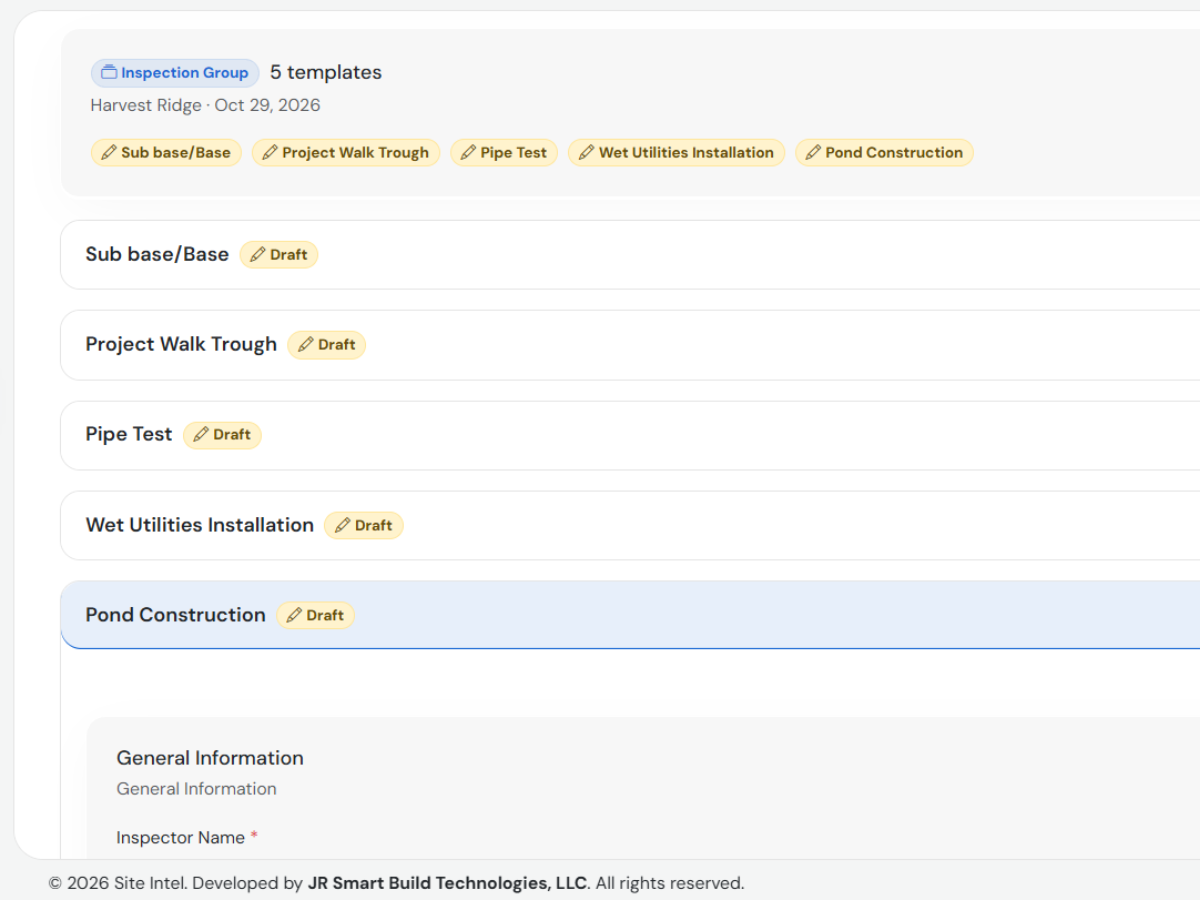
Task: Click the Draft badge on Pipe Test
Action: pos(222,435)
